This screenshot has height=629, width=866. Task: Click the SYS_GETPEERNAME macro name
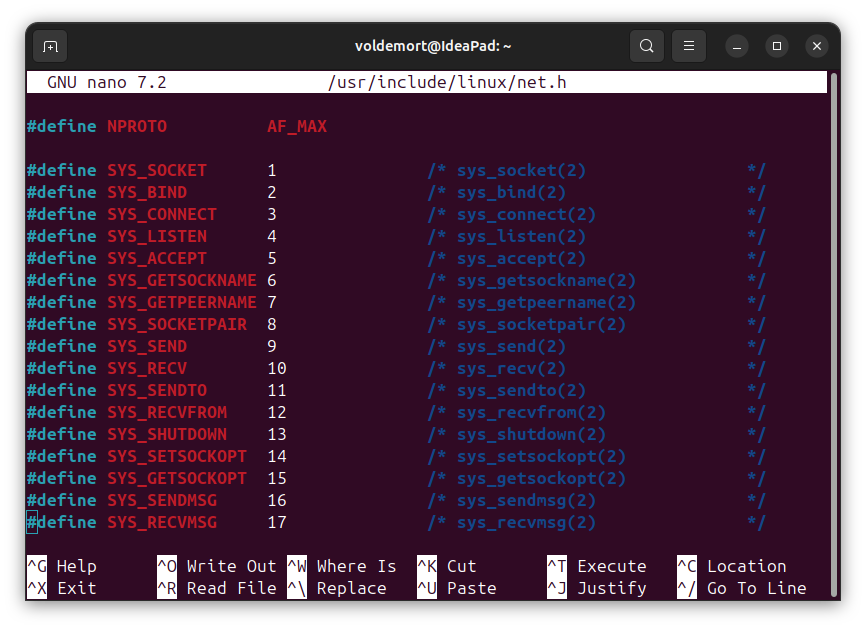pos(182,303)
